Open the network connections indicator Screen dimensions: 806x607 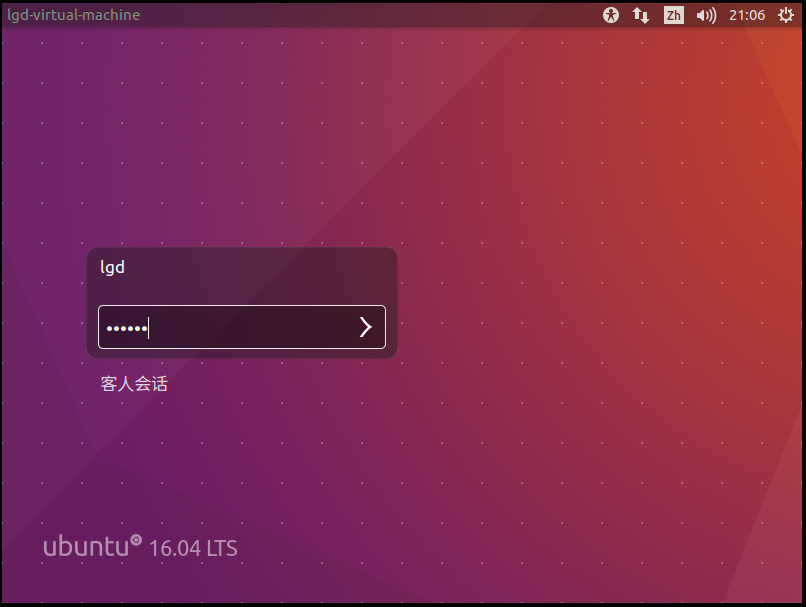click(641, 15)
